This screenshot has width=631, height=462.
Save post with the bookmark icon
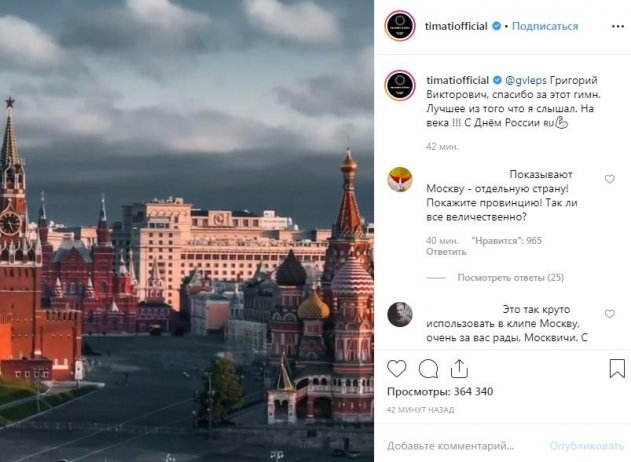click(x=617, y=368)
